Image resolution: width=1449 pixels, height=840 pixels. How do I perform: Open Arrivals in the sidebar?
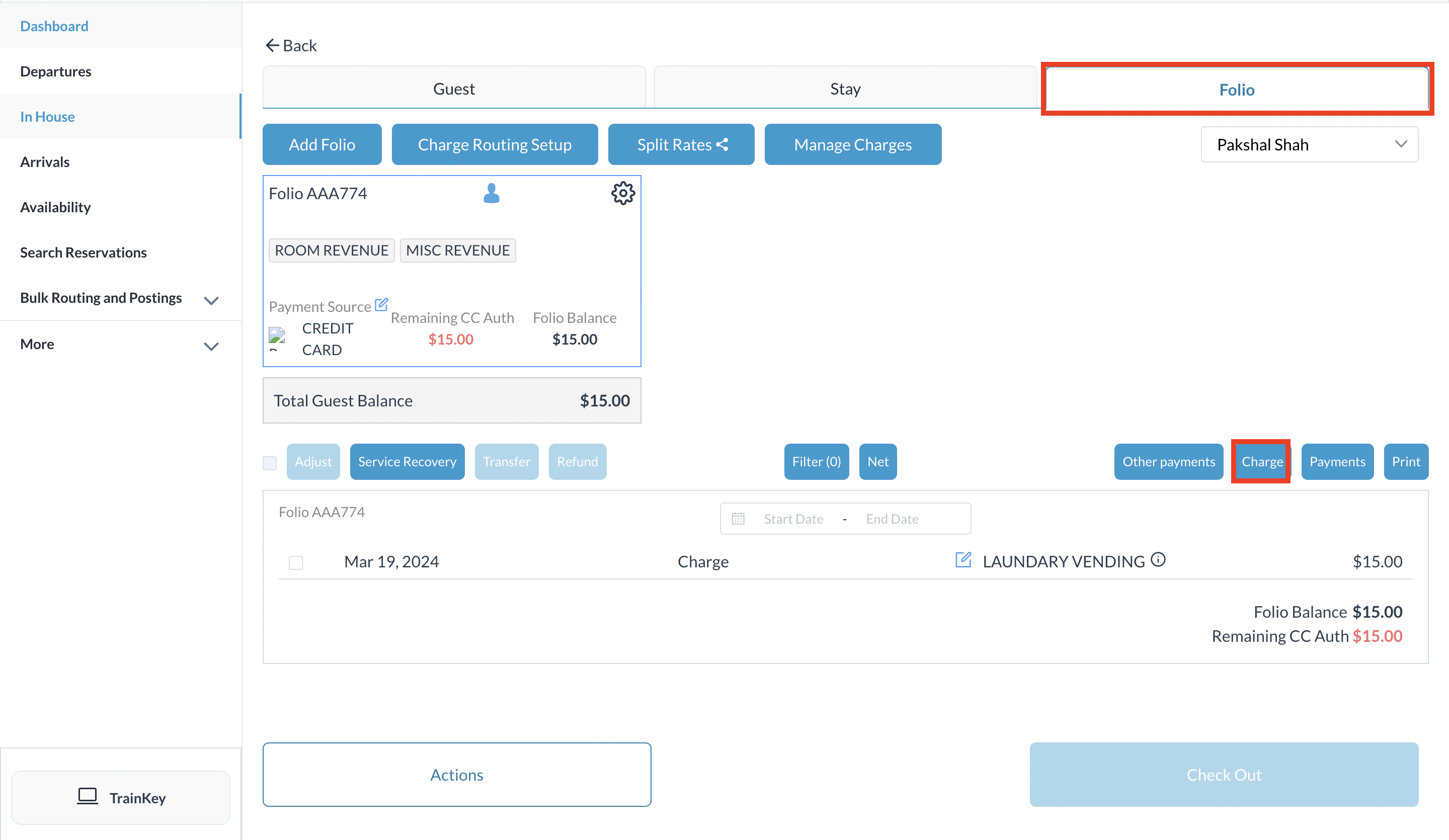tap(45, 161)
